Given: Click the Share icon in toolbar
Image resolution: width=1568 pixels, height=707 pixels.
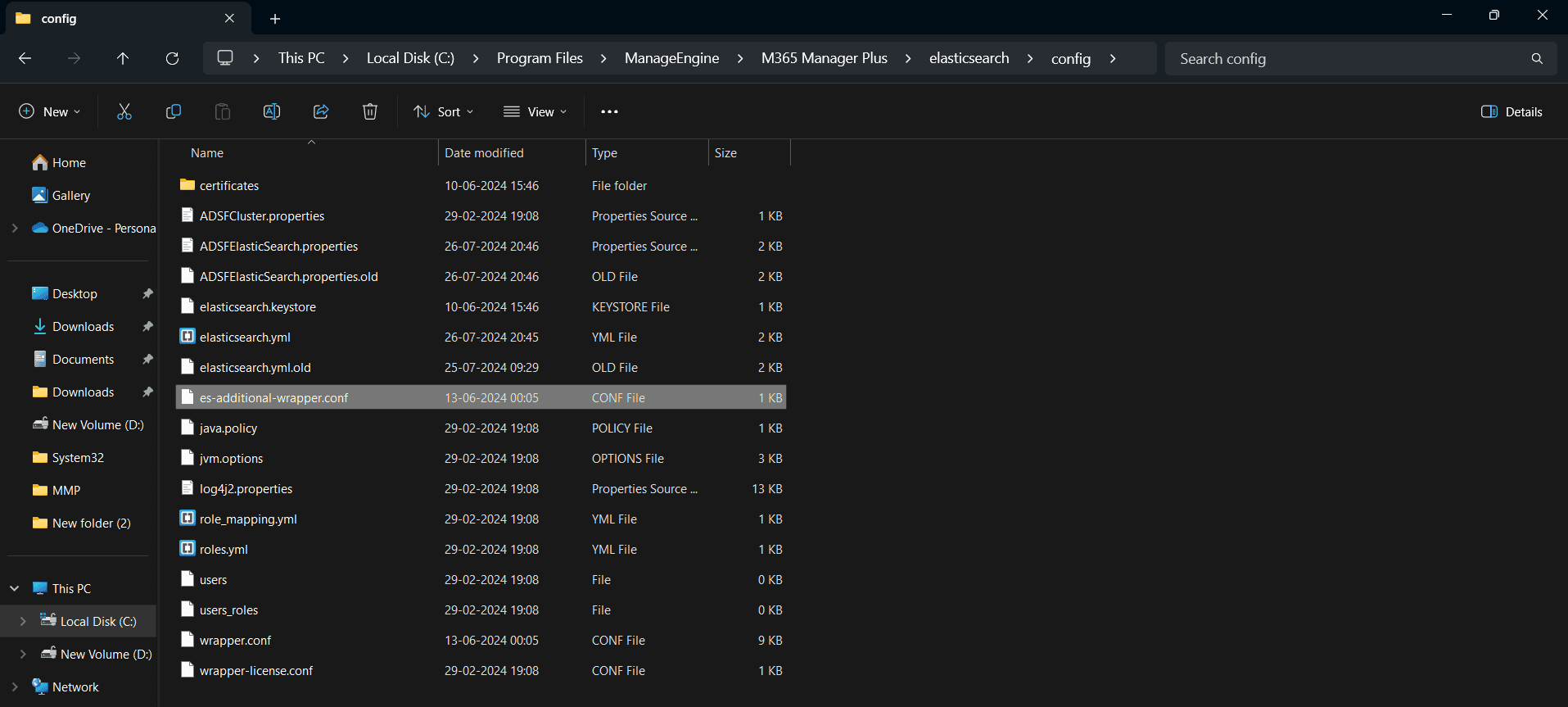Looking at the screenshot, I should tap(321, 111).
